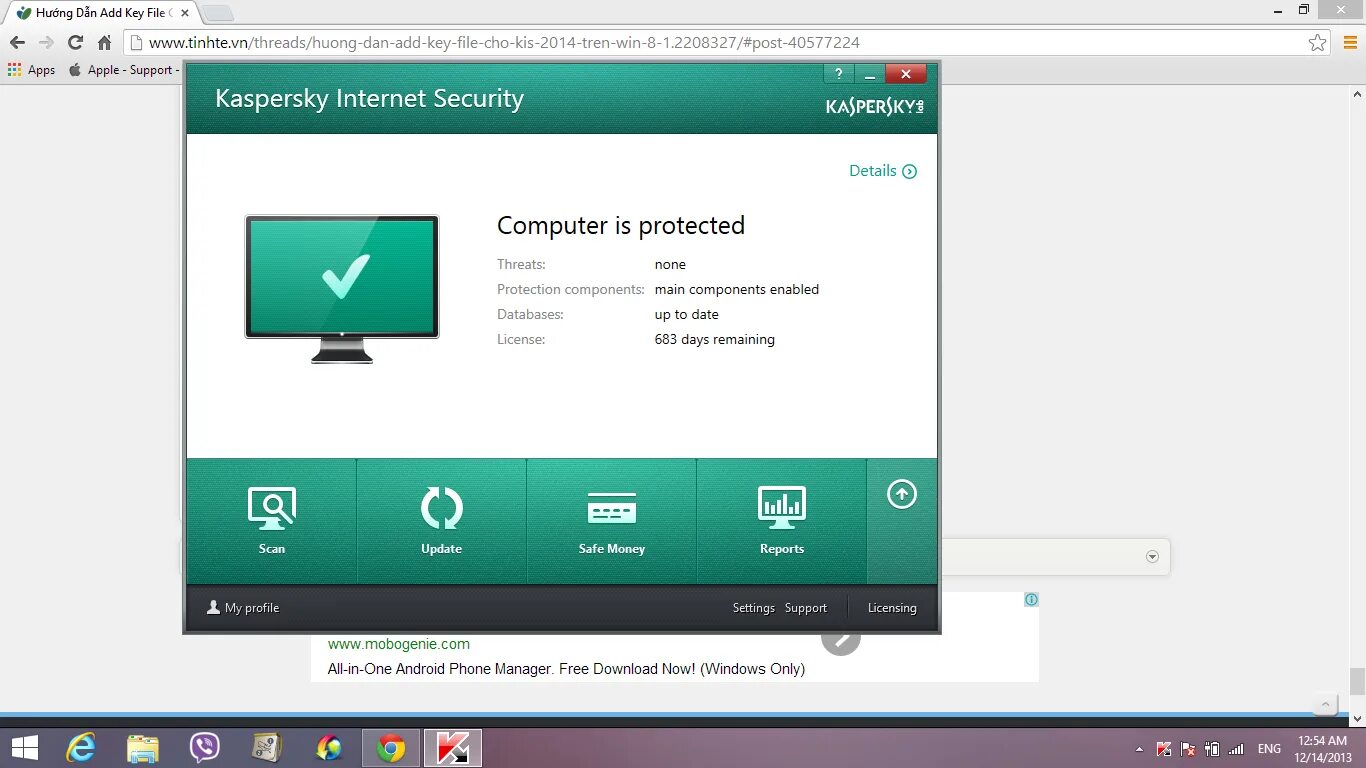Open the Scan section in Kaspersky
This screenshot has width=1366, height=768.
click(x=271, y=521)
